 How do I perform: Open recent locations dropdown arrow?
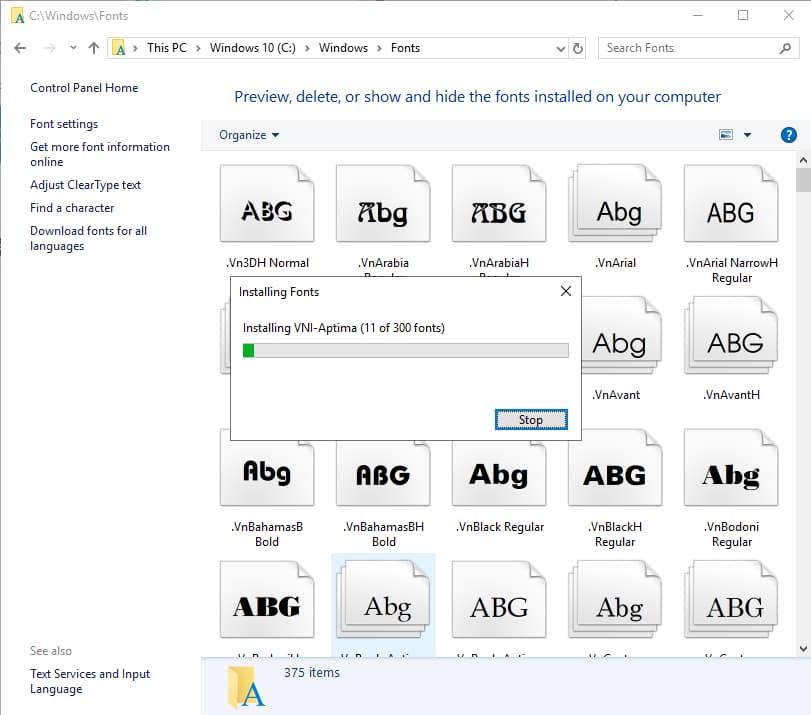(x=73, y=48)
